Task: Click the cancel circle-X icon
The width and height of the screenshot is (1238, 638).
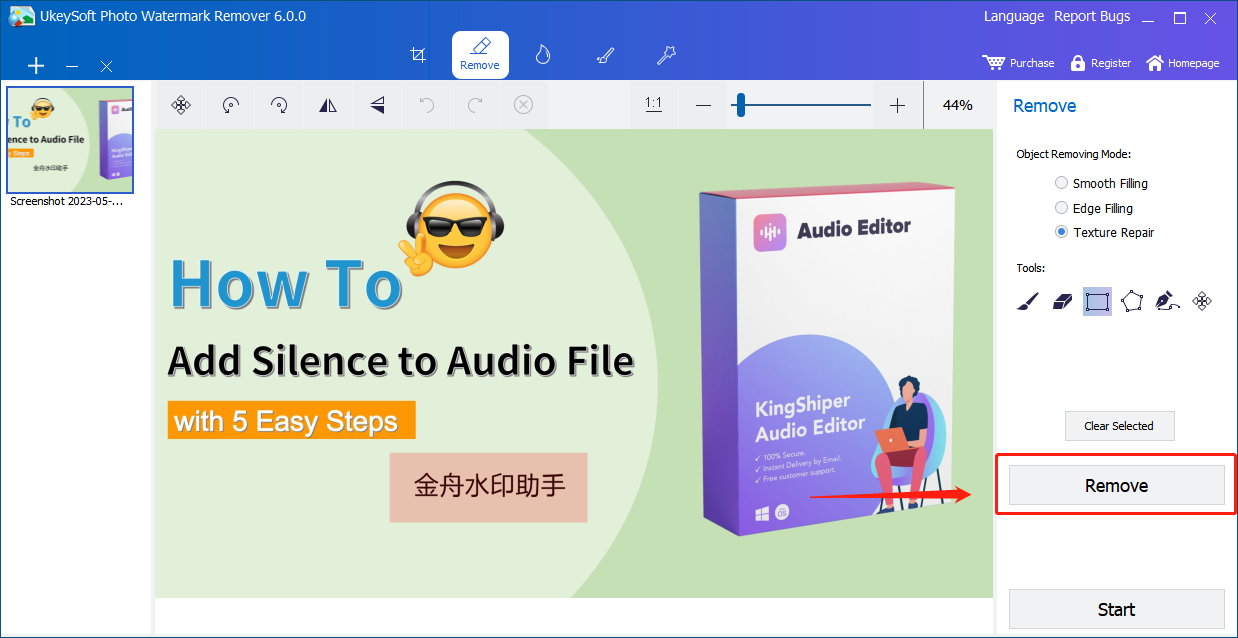Action: [x=523, y=105]
